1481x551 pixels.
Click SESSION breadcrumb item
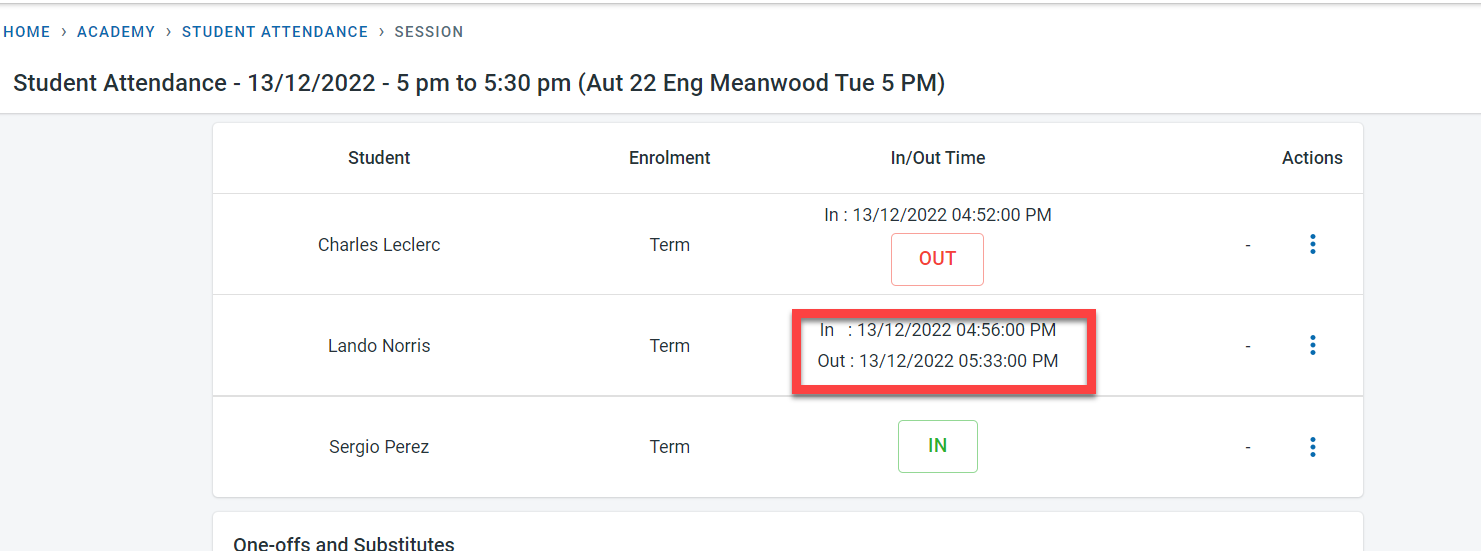click(x=429, y=32)
